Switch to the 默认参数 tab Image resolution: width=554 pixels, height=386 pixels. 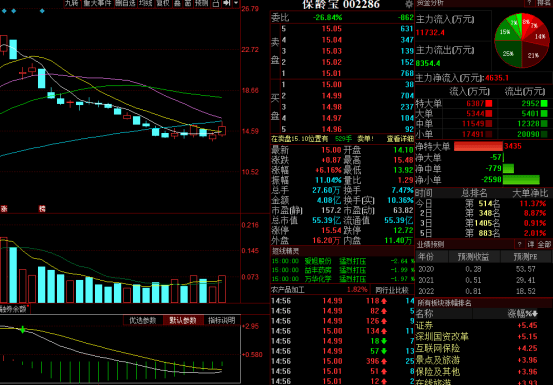click(x=183, y=320)
